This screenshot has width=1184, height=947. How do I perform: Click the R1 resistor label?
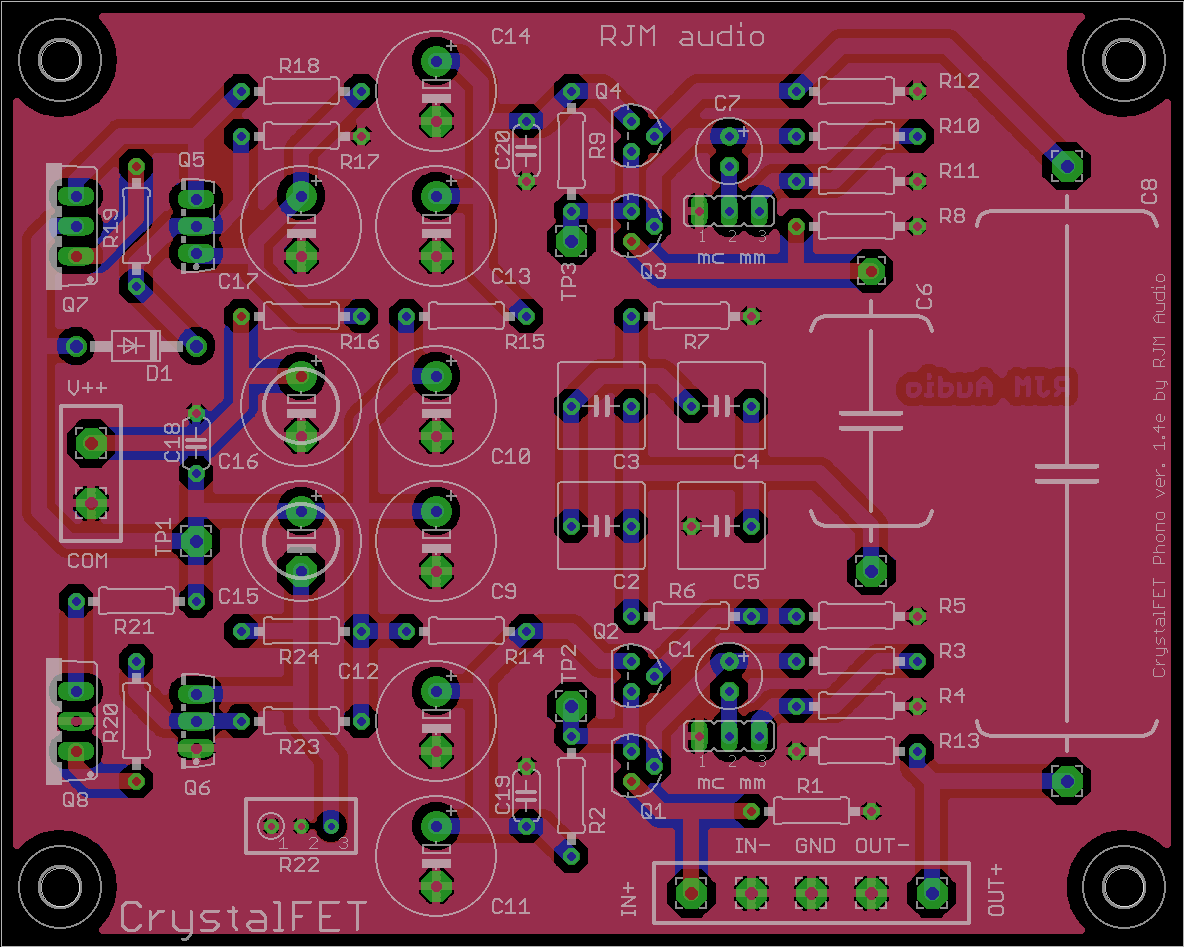click(x=809, y=786)
